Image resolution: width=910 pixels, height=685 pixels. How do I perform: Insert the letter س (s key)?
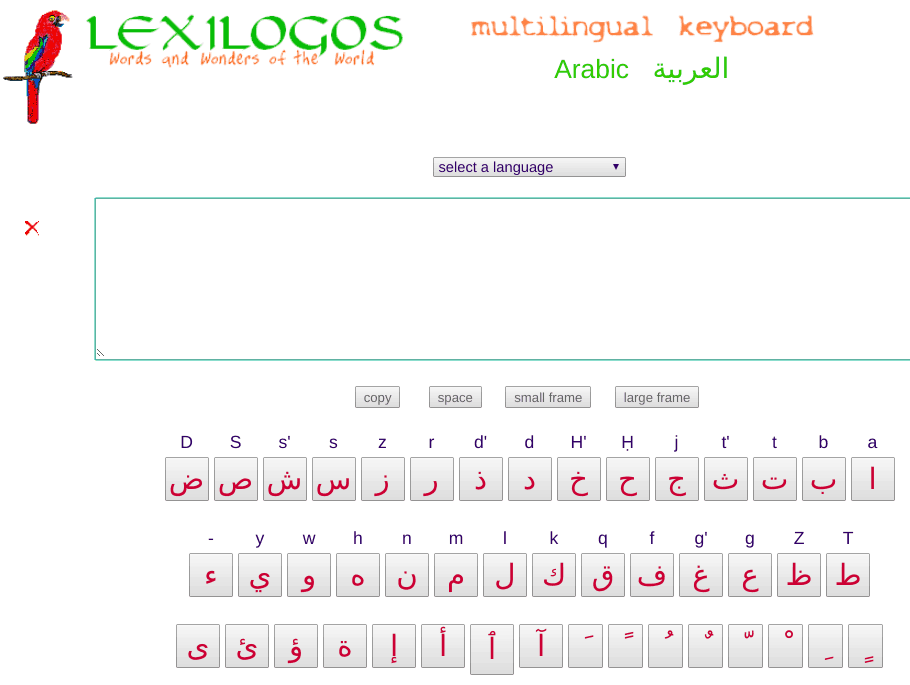tap(334, 479)
